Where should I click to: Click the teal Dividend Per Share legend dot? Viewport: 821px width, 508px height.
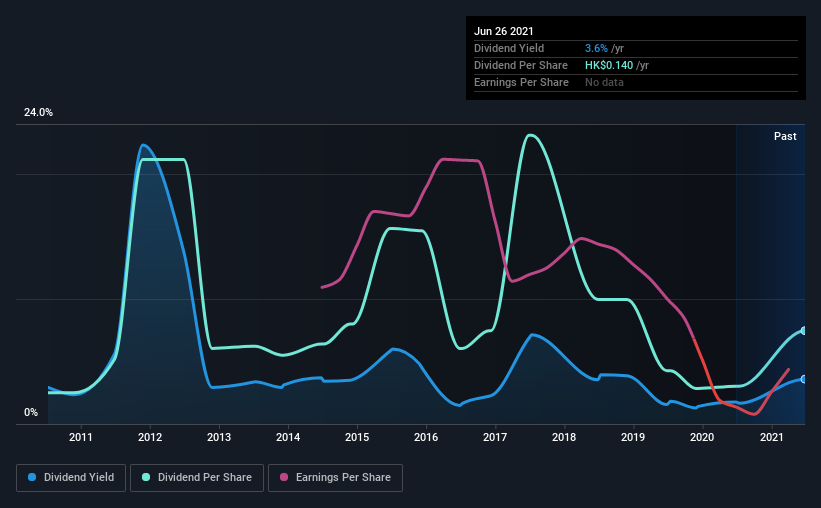click(x=146, y=477)
